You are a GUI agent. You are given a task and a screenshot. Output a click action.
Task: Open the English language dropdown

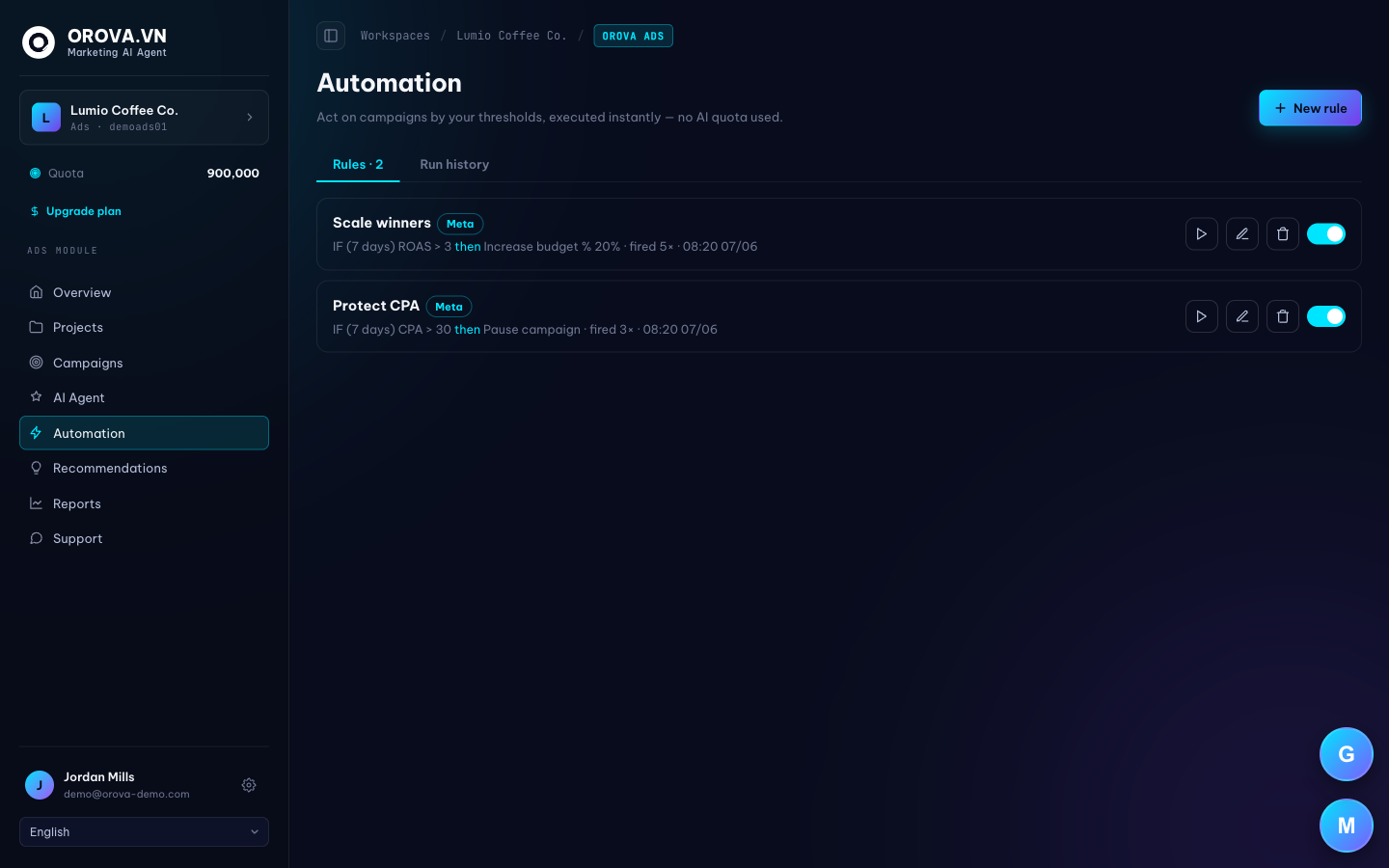pos(144,832)
